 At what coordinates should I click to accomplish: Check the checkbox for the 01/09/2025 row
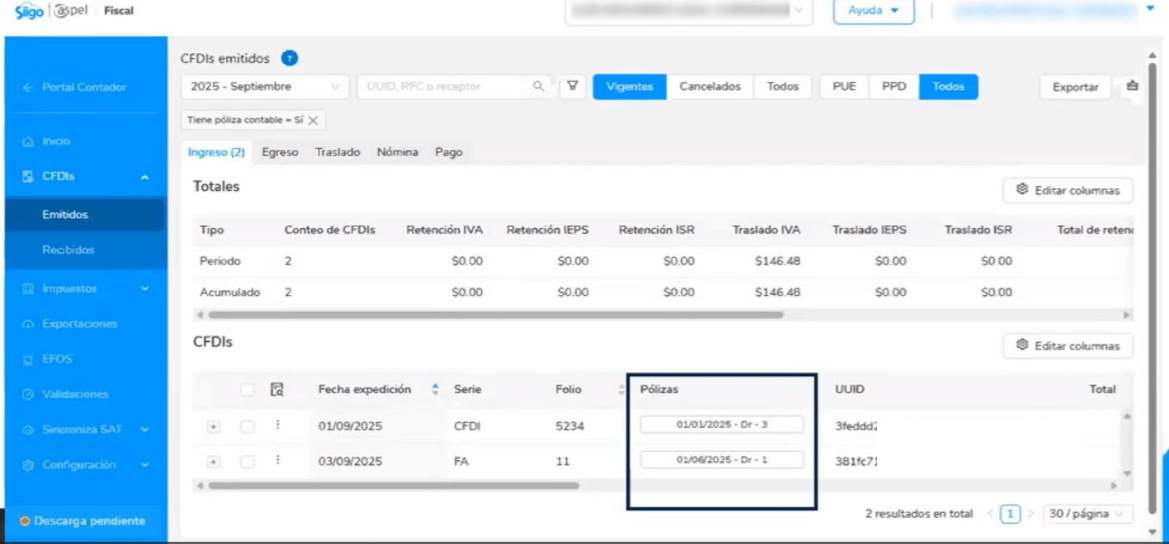click(x=248, y=426)
